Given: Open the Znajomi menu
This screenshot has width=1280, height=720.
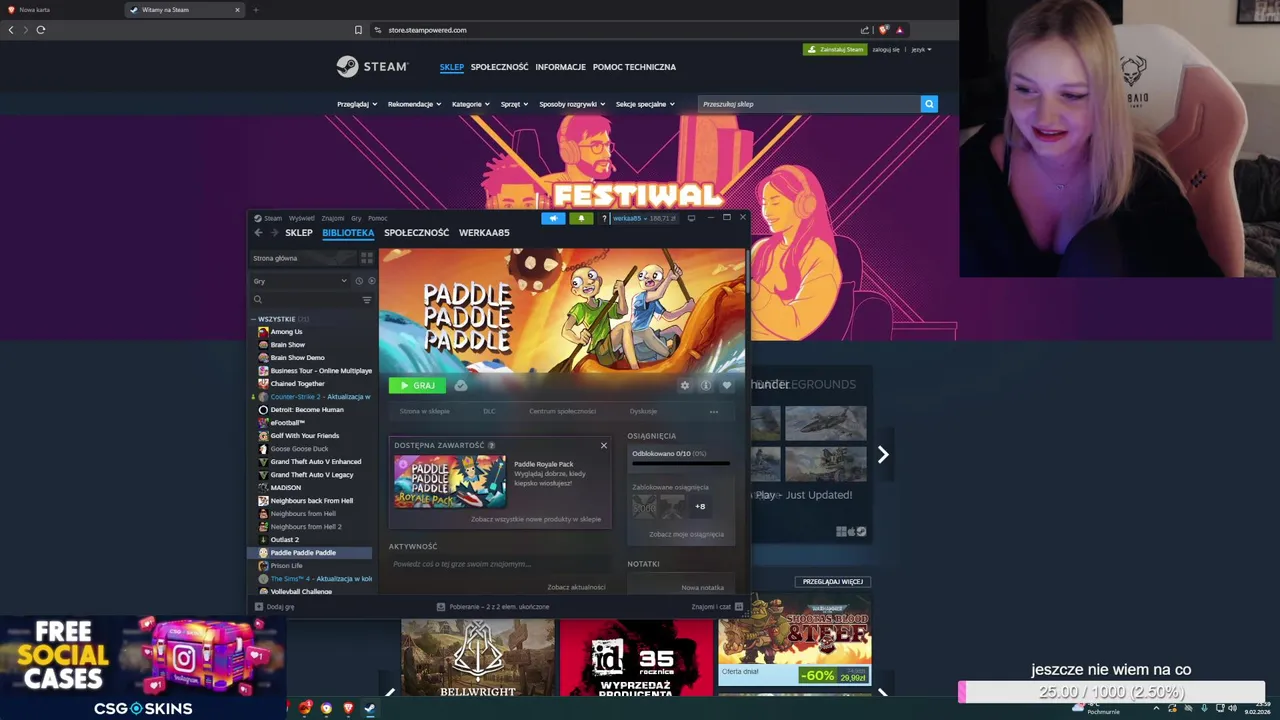Looking at the screenshot, I should coord(333,218).
